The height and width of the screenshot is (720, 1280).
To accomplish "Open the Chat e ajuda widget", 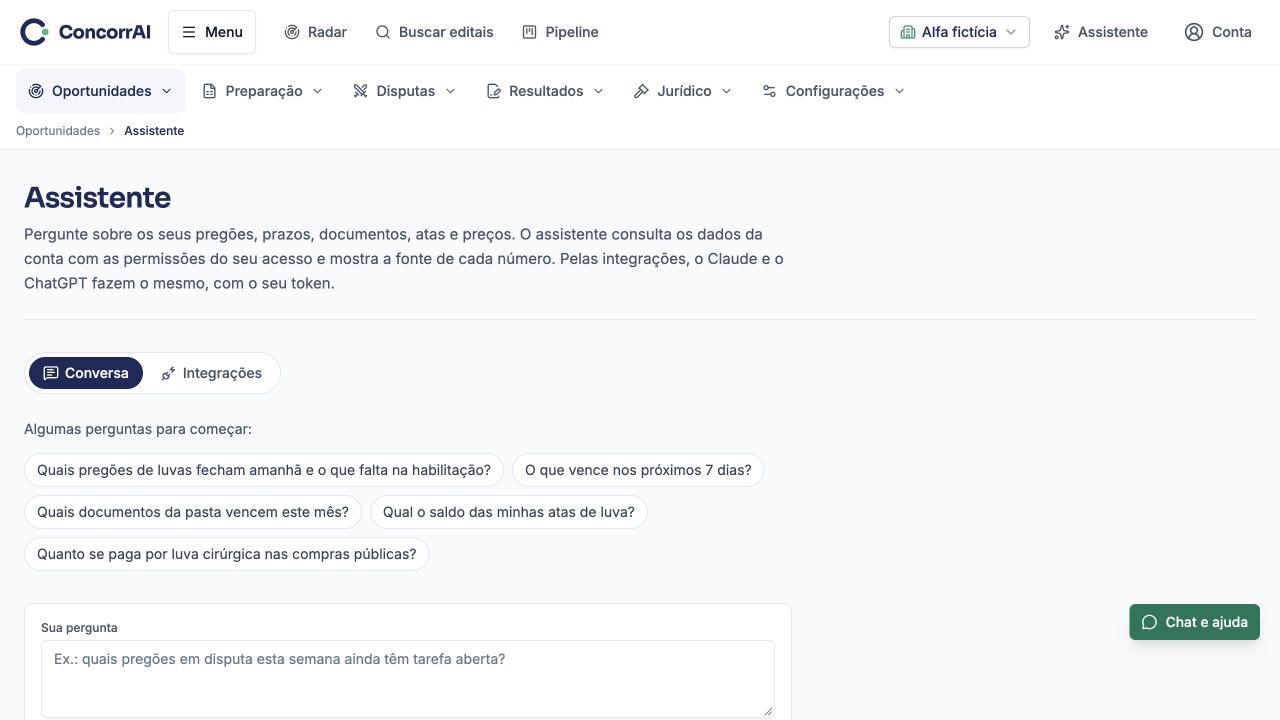I will click(1195, 622).
